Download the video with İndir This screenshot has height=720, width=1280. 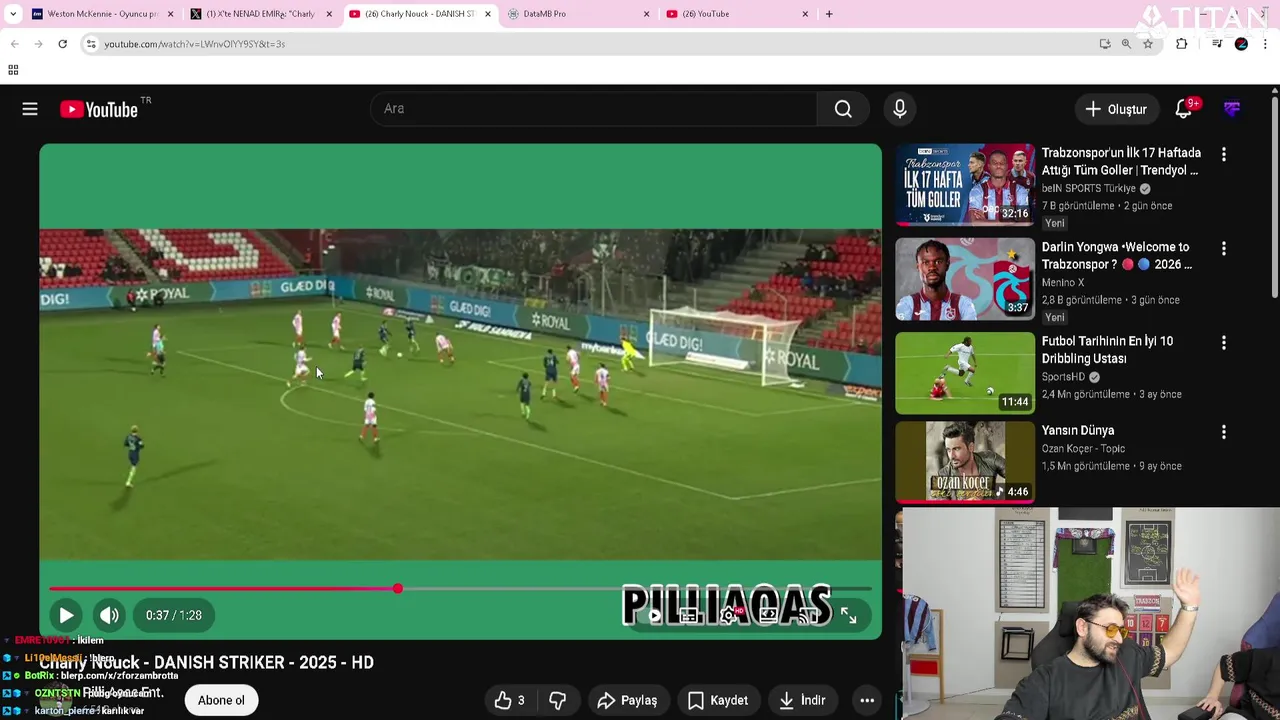click(803, 700)
